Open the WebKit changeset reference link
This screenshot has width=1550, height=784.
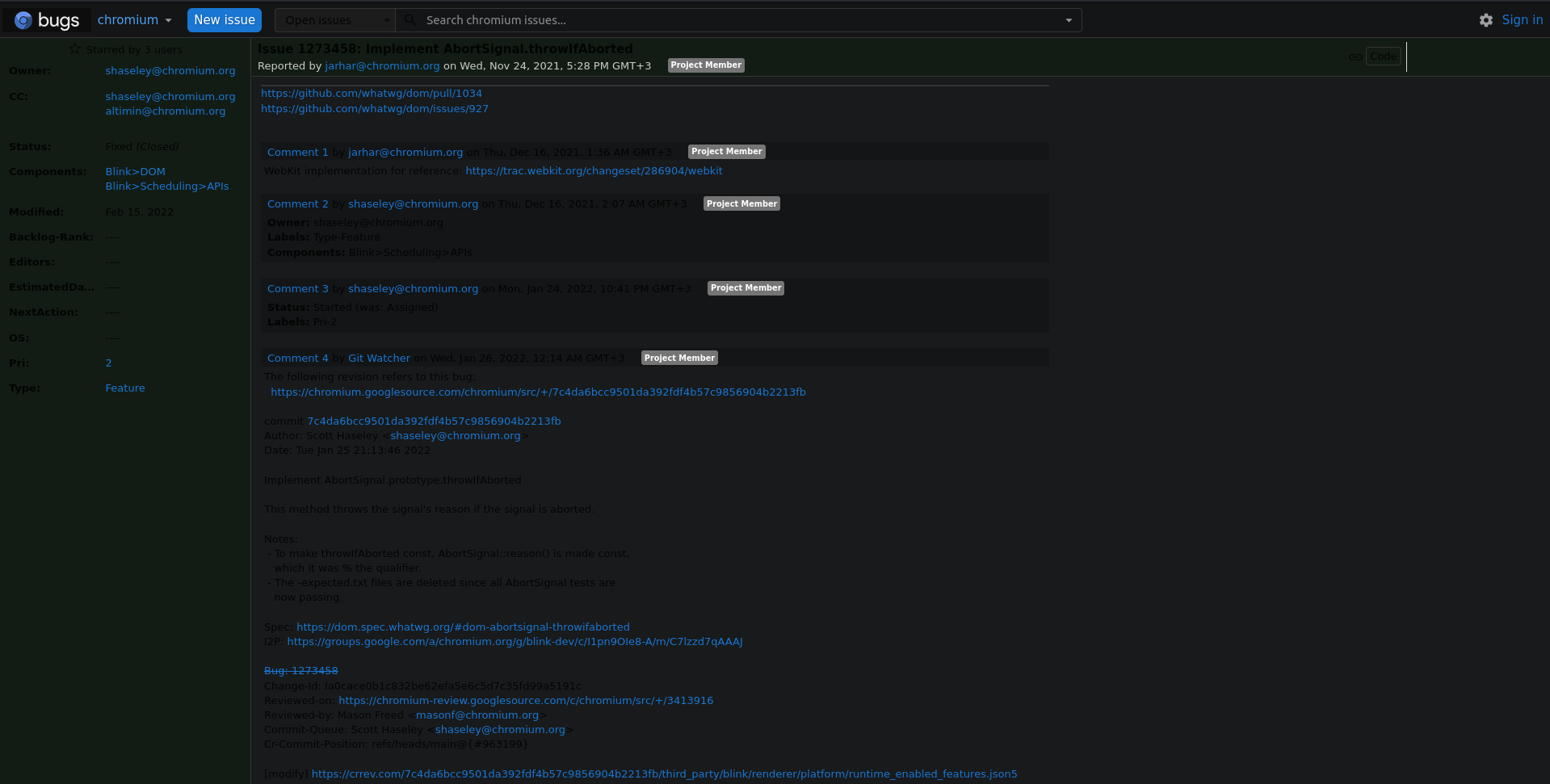pos(594,170)
